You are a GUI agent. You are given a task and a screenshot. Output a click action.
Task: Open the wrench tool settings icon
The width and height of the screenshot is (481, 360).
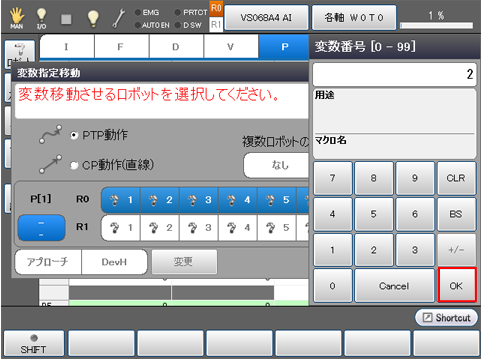click(118, 18)
